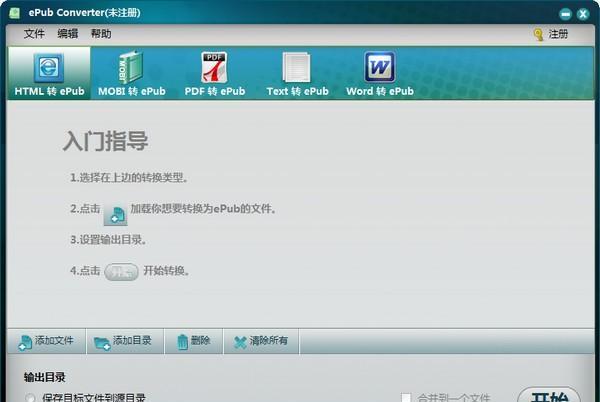
Task: Click the 开始 start button
Action: 549,395
